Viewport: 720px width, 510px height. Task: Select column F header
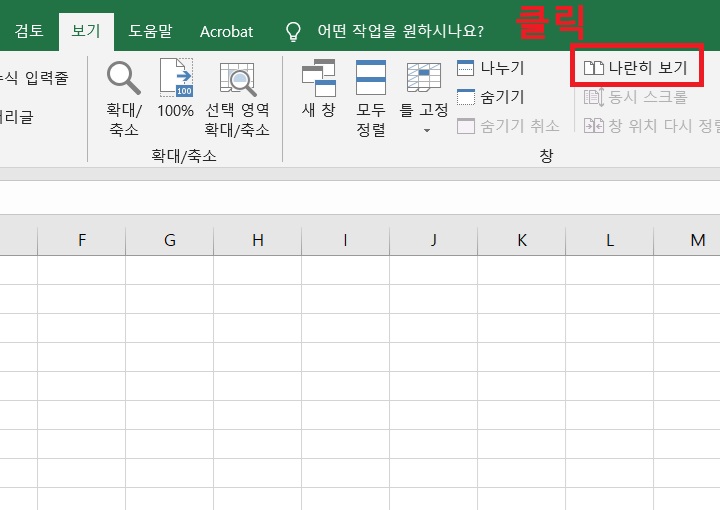81,240
